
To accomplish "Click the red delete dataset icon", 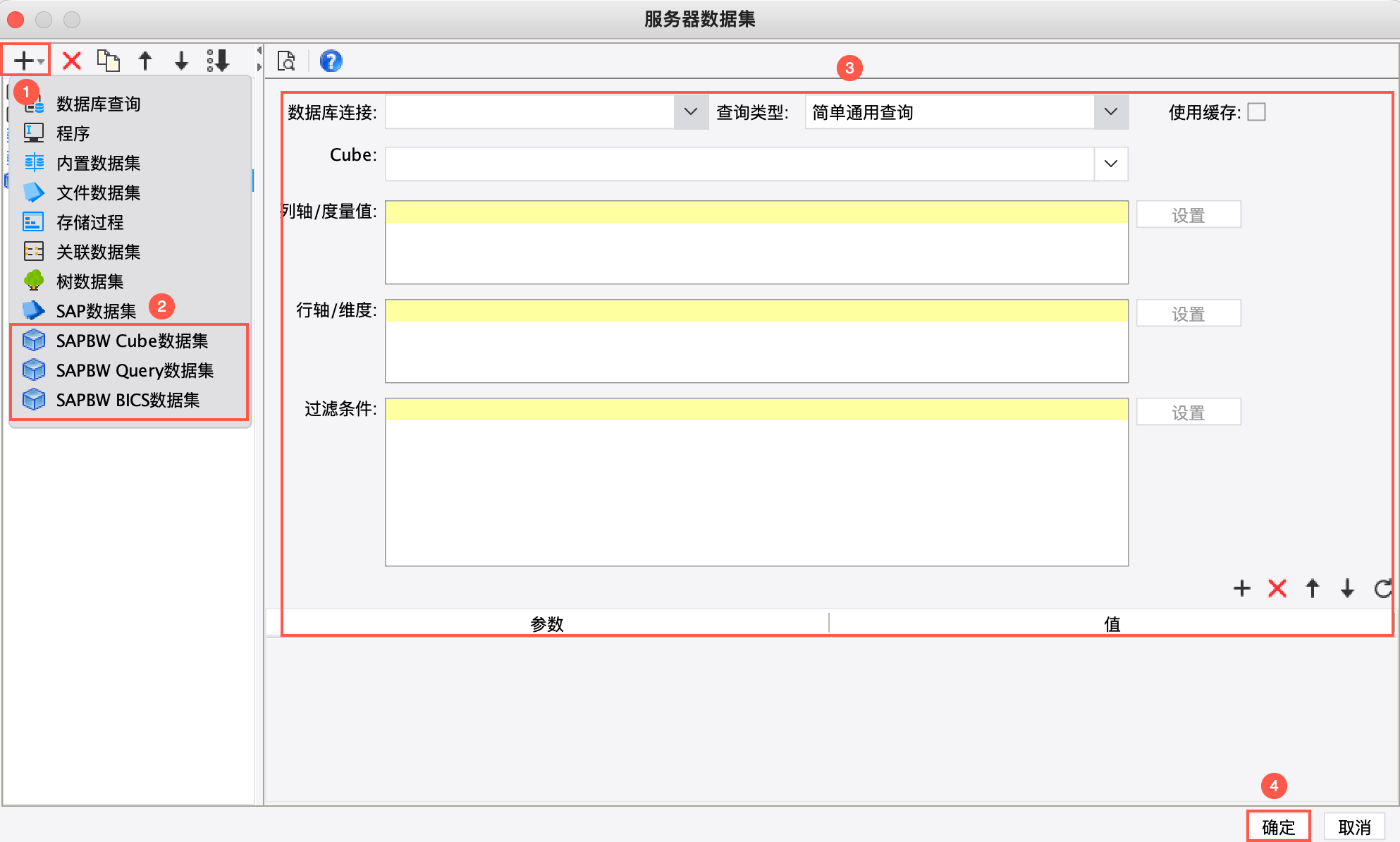I will 71,61.
